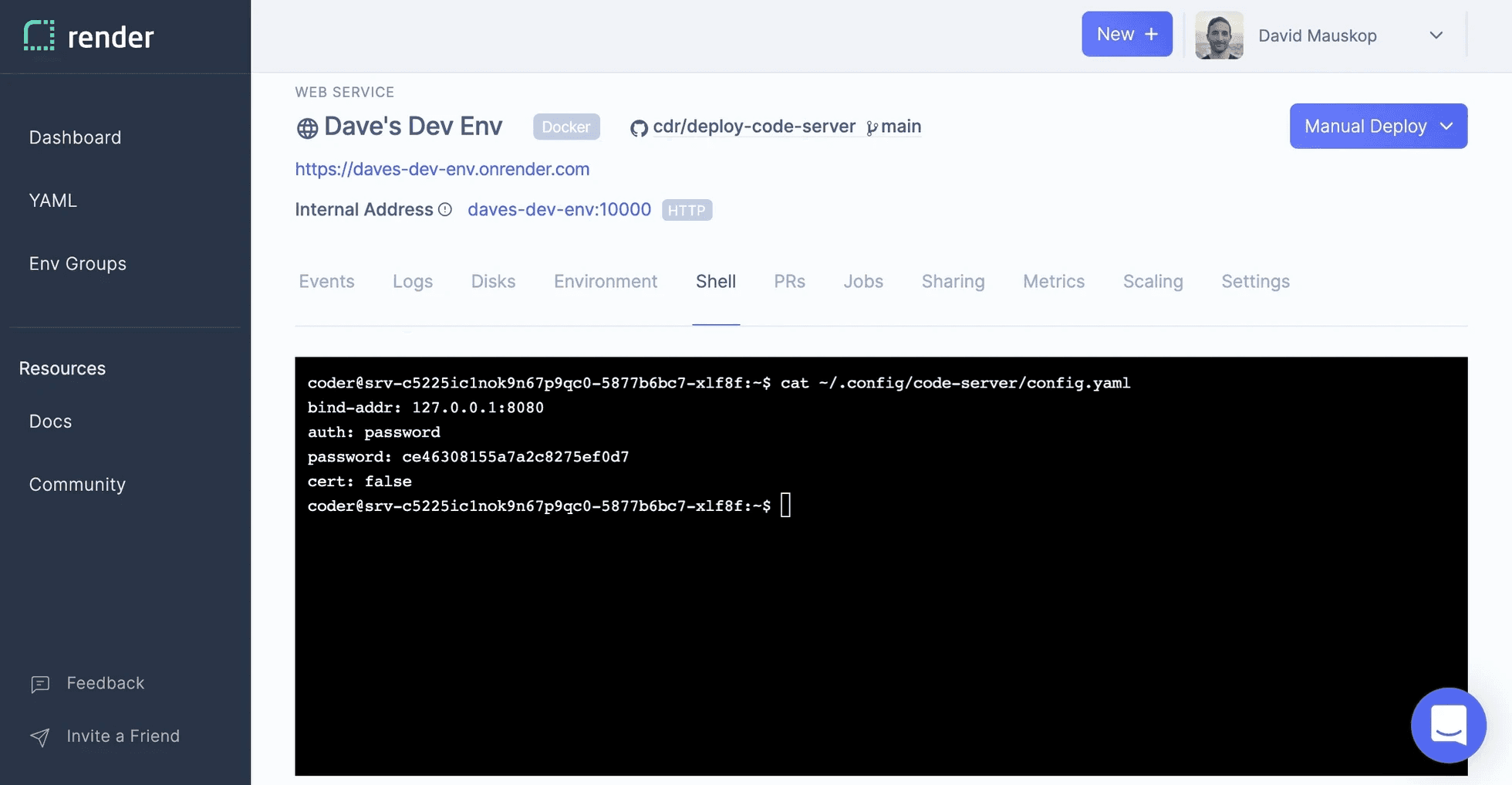Open YAML in the sidebar
This screenshot has width=1512, height=785.
(53, 201)
